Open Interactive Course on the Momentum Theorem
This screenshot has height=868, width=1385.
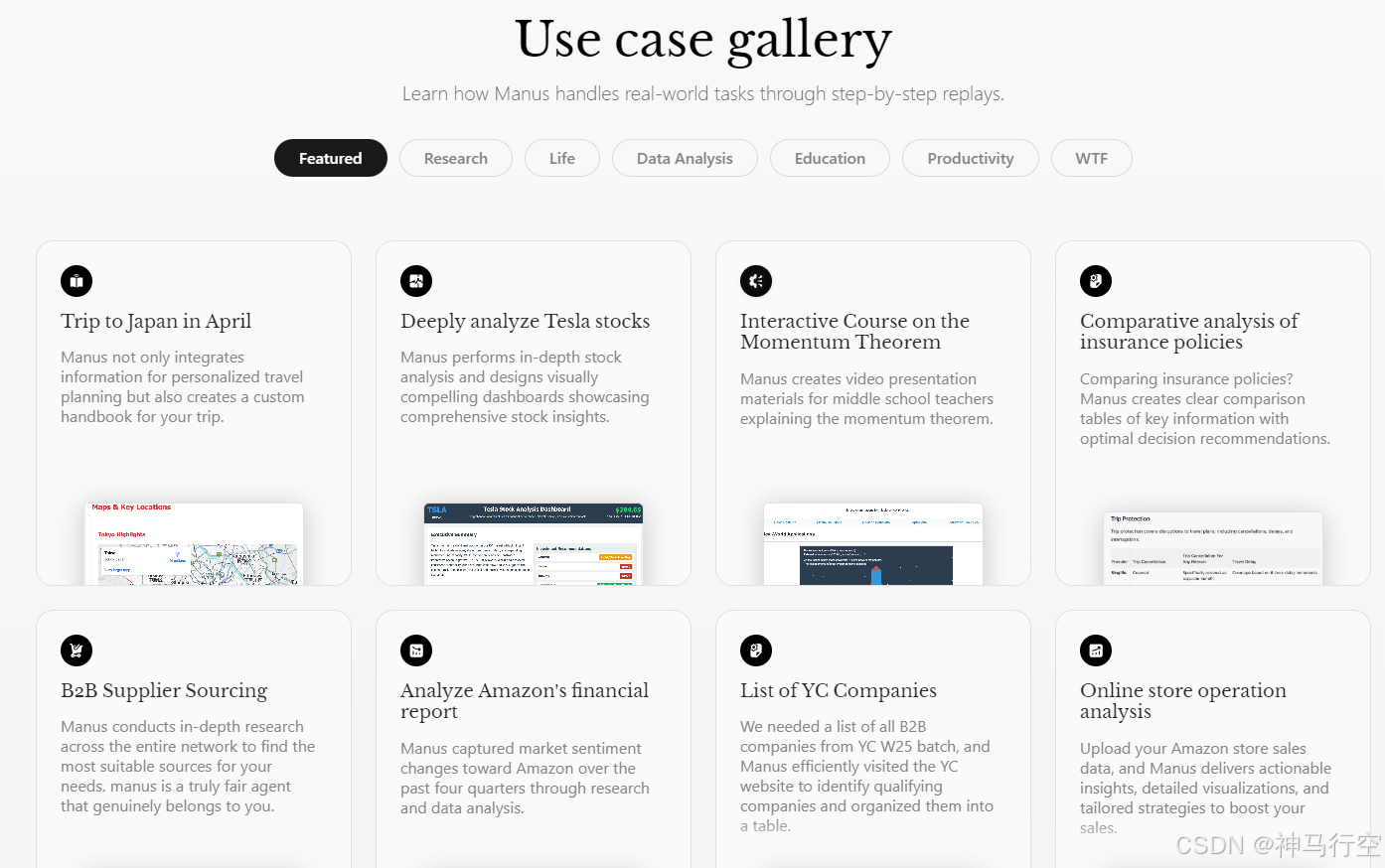(854, 331)
